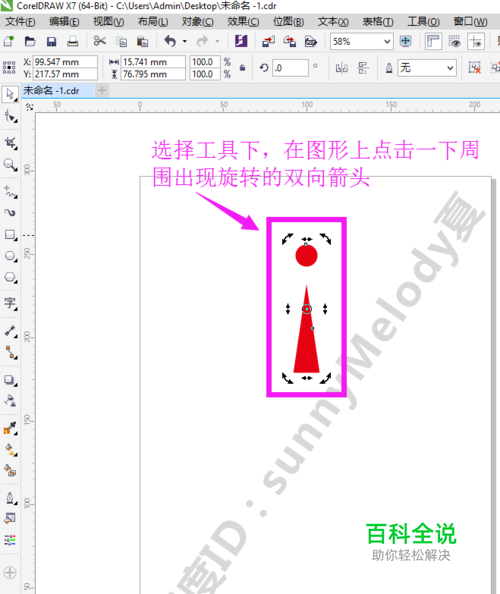Click the Y position field

pyautogui.click(x=65, y=74)
